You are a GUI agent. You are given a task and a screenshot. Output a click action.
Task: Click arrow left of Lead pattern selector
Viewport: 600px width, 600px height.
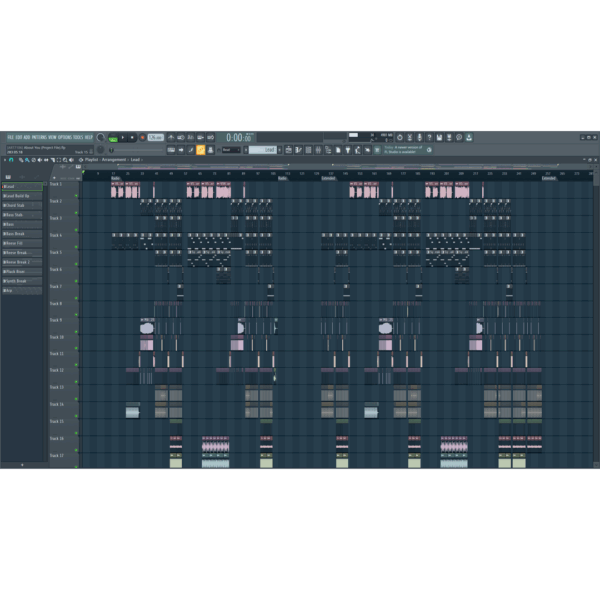tap(246, 150)
